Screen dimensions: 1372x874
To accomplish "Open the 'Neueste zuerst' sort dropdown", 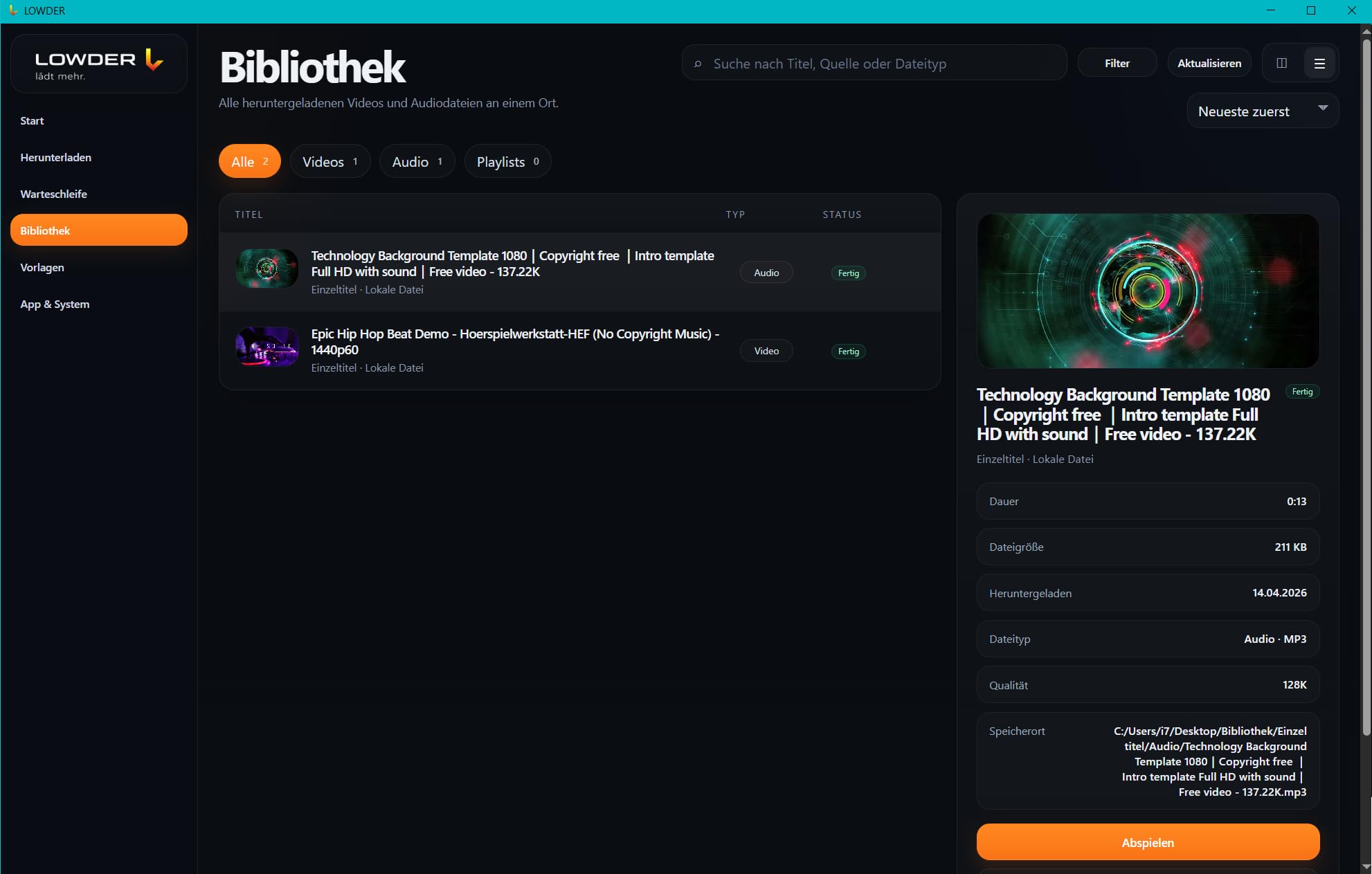I will tap(1263, 111).
